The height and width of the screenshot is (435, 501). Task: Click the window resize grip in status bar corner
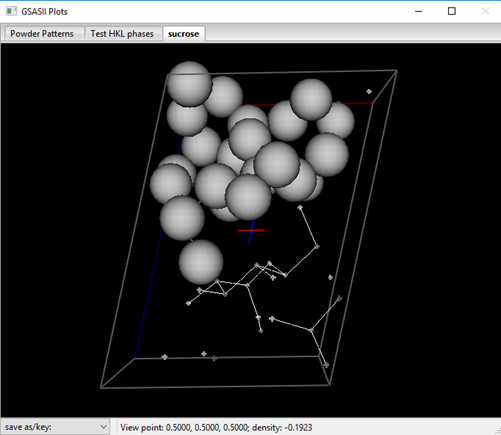[497, 431]
